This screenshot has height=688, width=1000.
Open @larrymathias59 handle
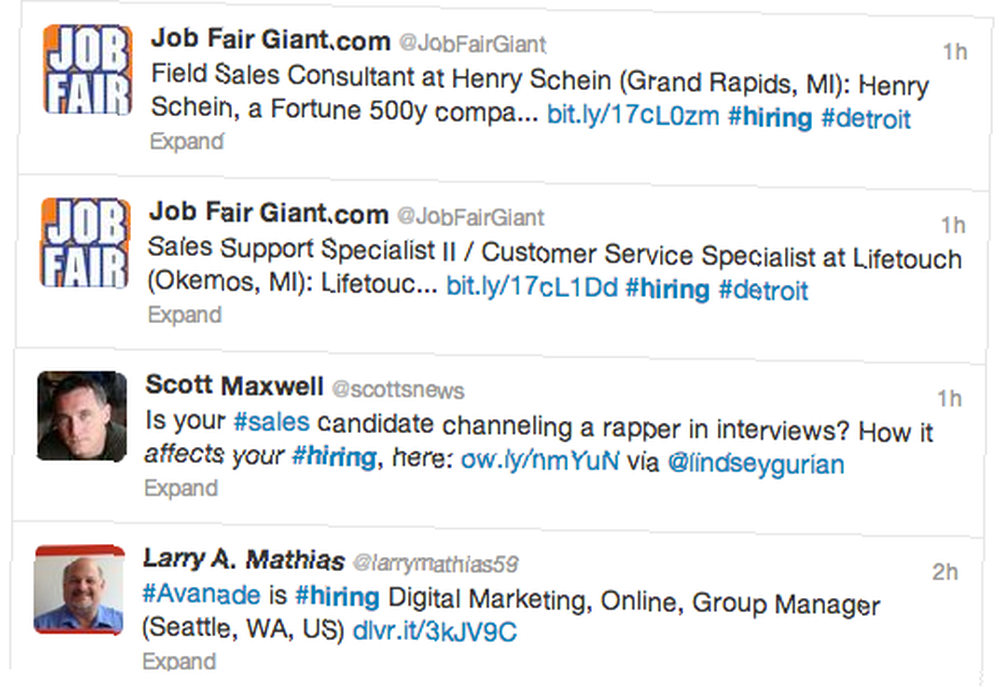(435, 564)
